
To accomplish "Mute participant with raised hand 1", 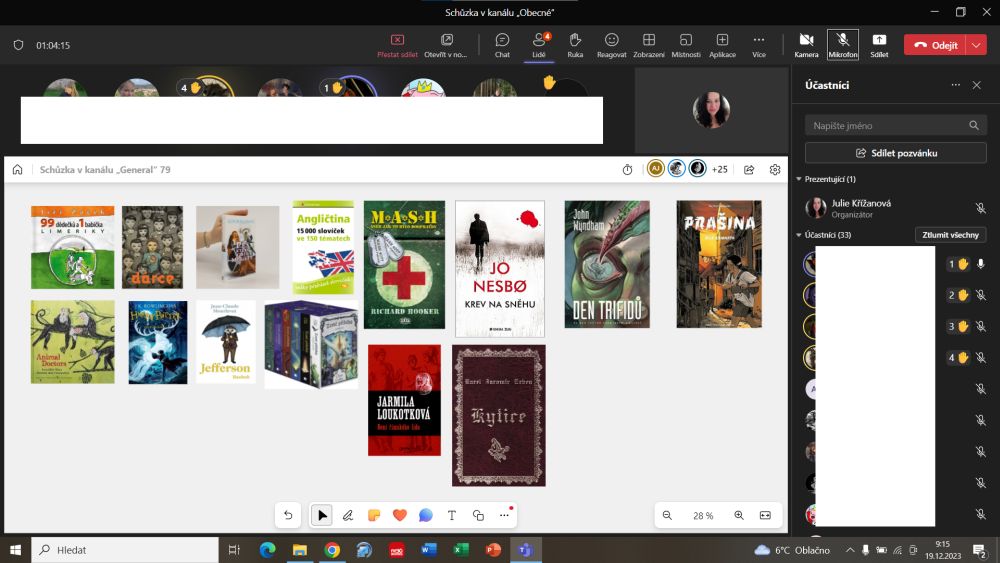I will [x=980, y=264].
